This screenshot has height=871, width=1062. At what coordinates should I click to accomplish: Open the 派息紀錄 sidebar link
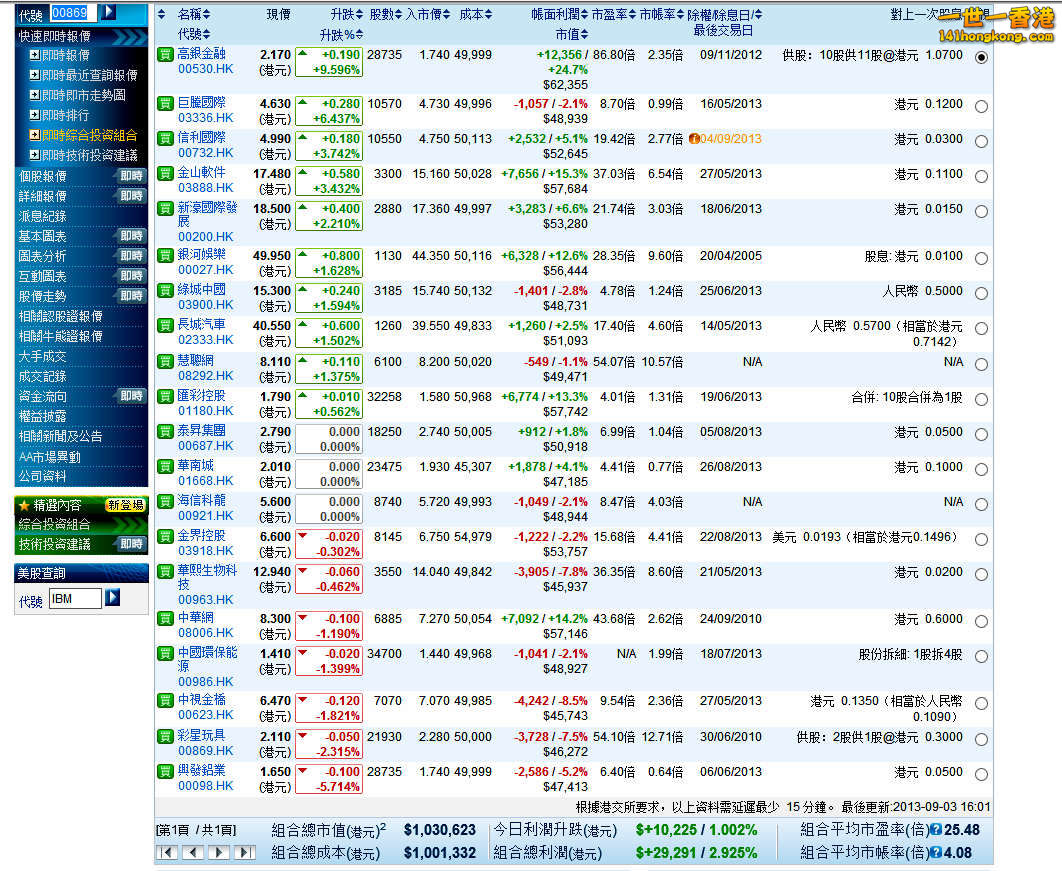coord(43,216)
